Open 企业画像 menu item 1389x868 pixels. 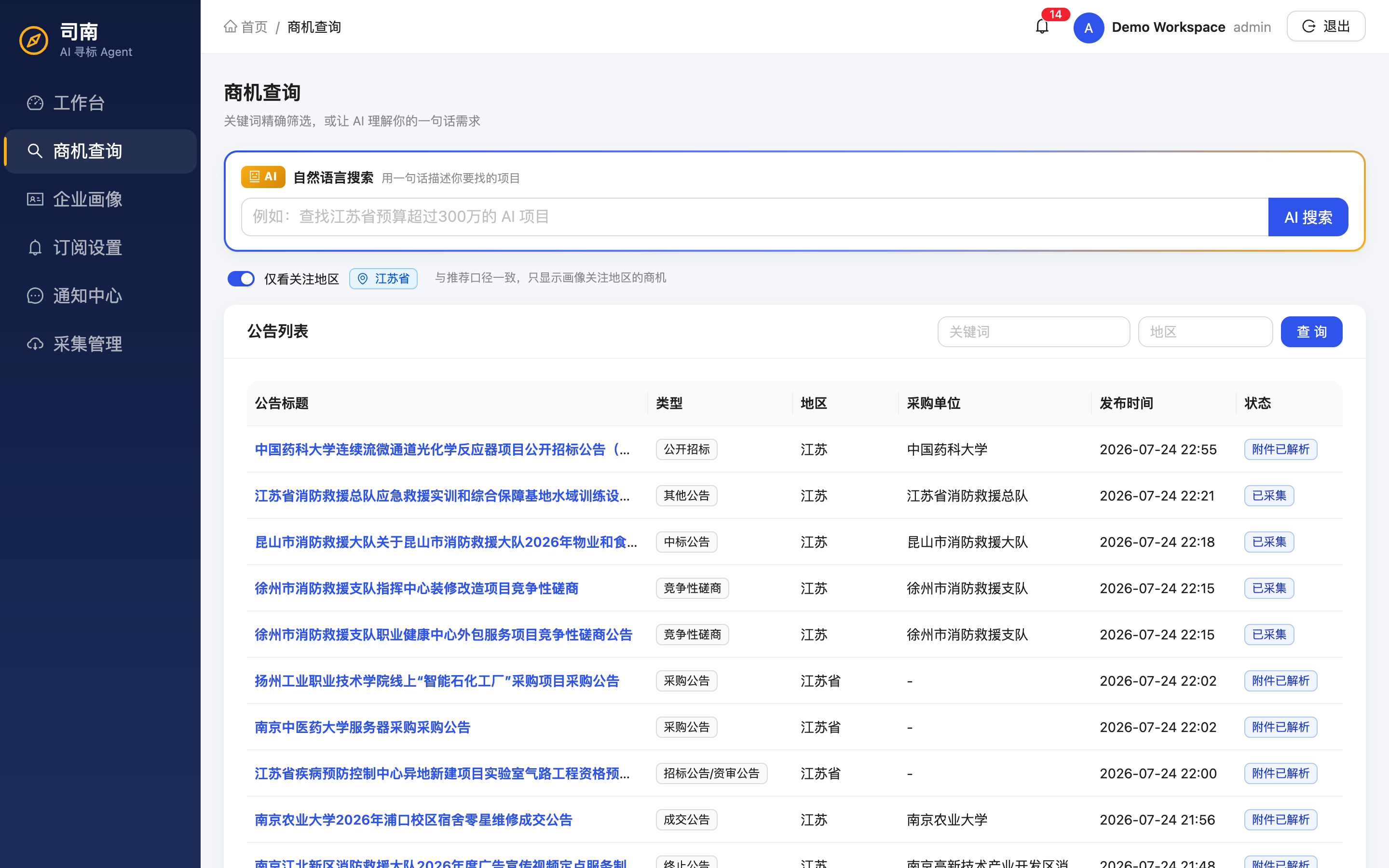100,199
